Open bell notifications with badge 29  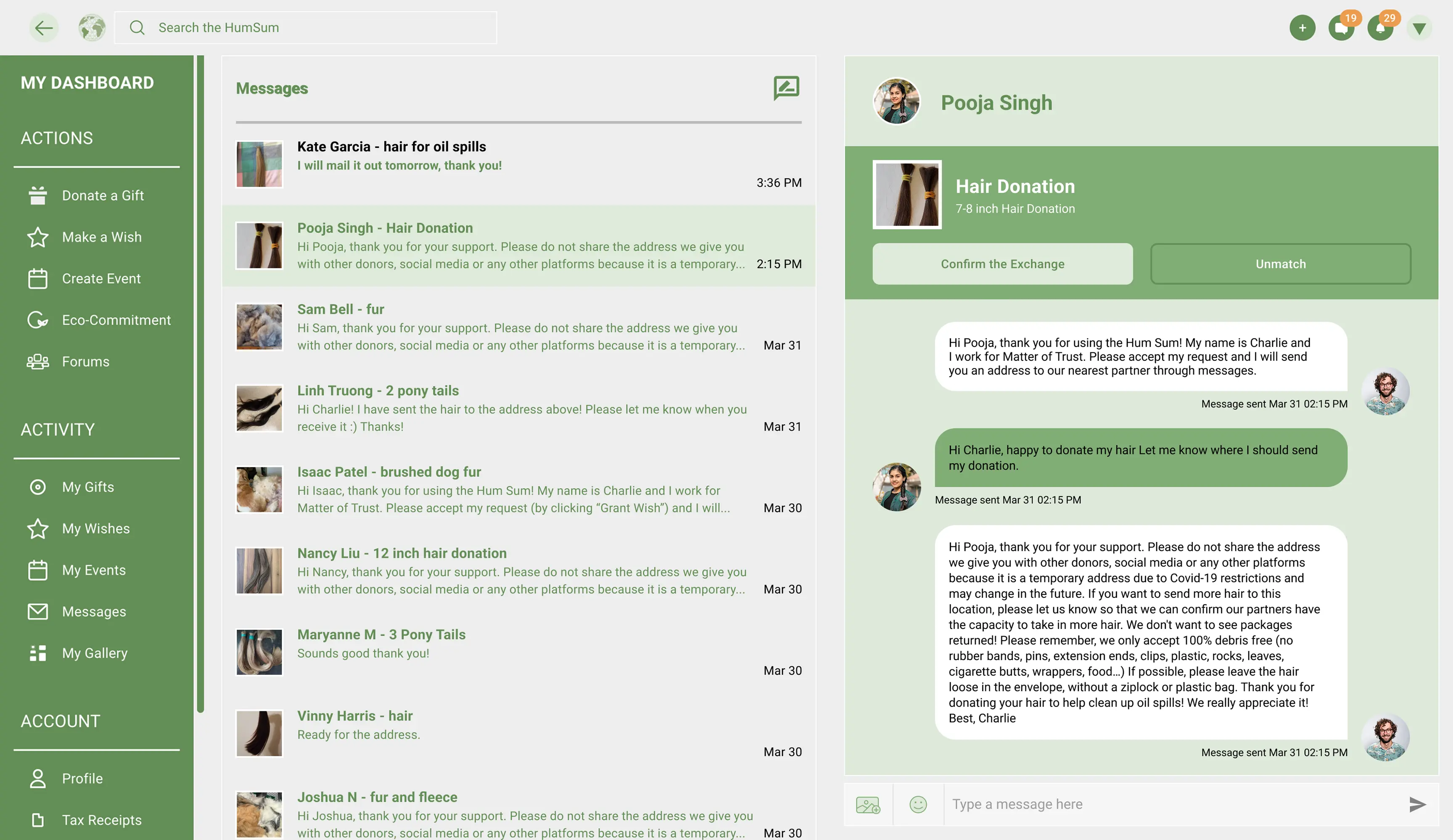click(x=1380, y=27)
